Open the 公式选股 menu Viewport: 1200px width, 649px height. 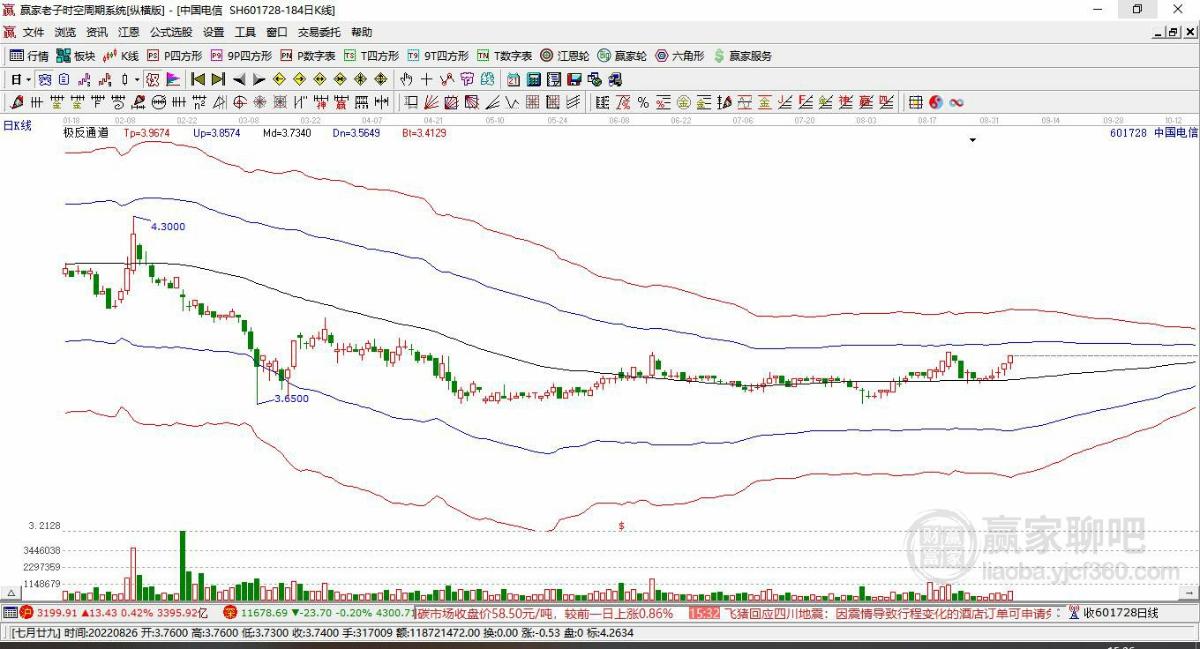pyautogui.click(x=170, y=32)
